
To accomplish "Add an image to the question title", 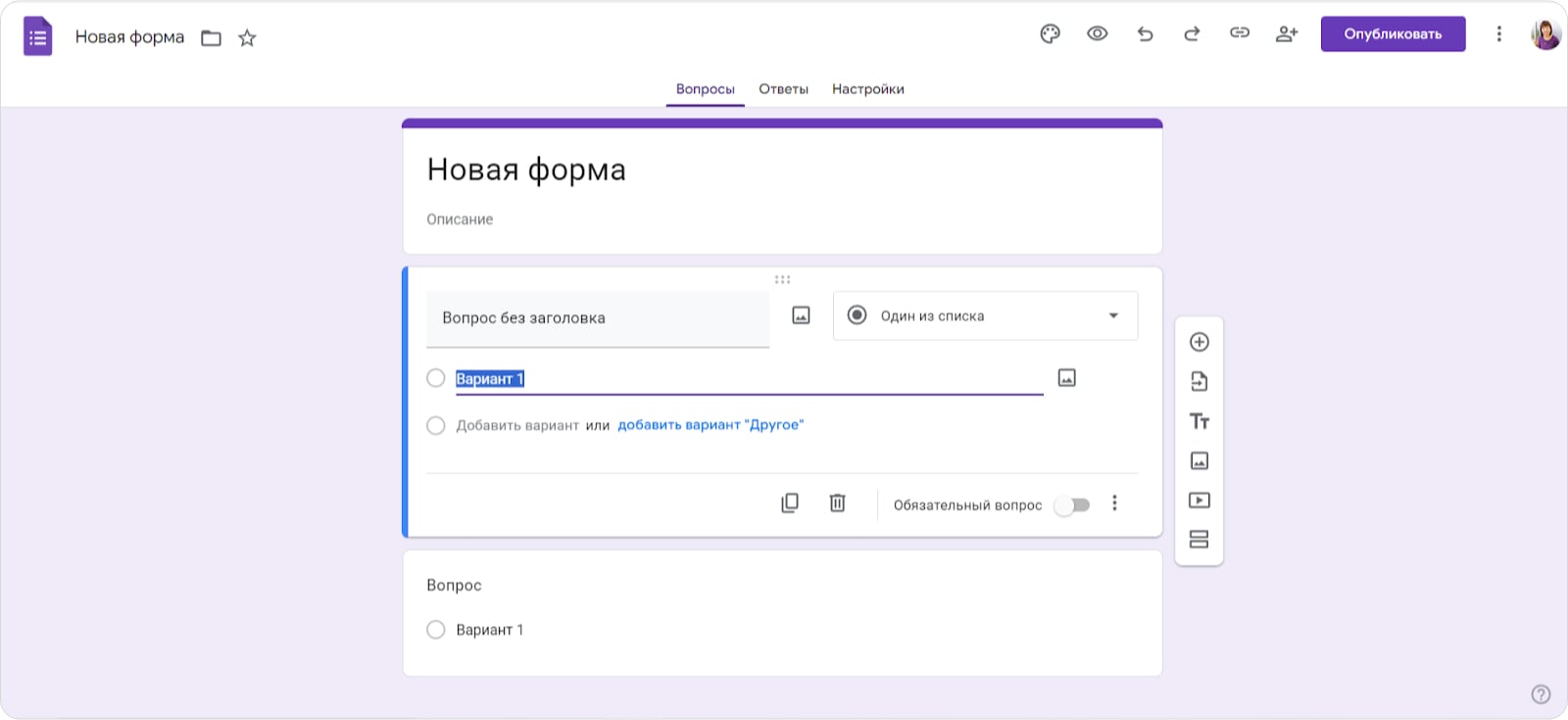I will coord(801,315).
